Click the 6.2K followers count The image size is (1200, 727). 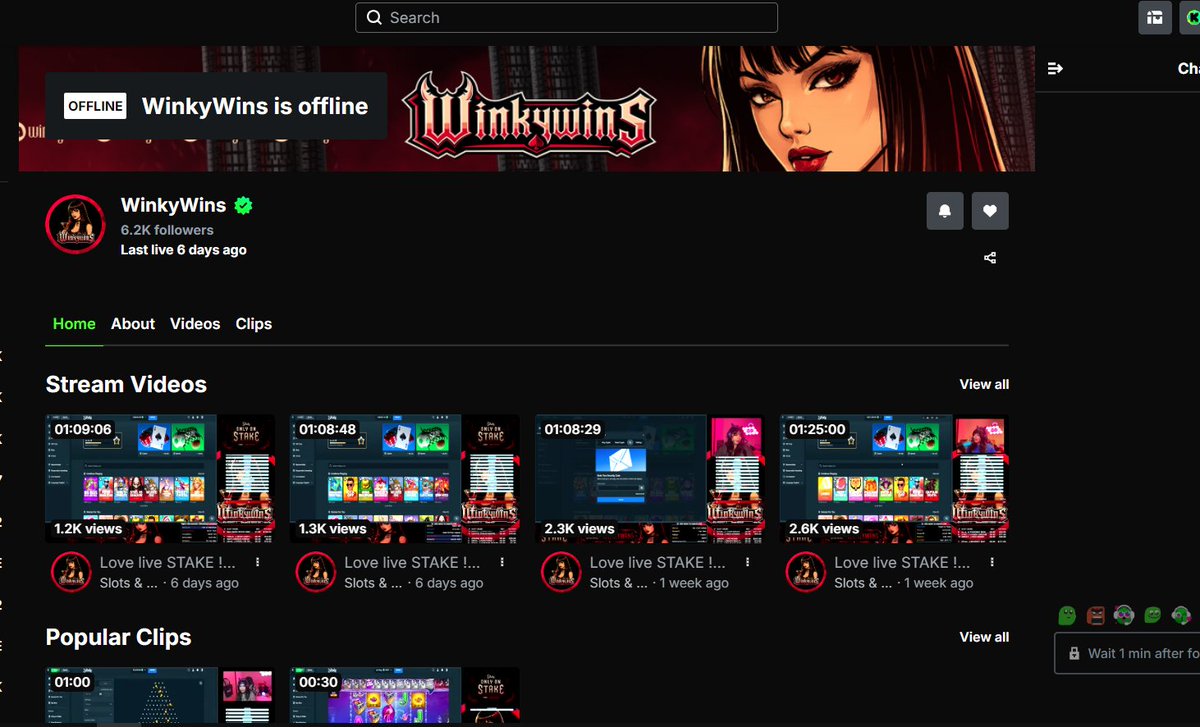(167, 230)
